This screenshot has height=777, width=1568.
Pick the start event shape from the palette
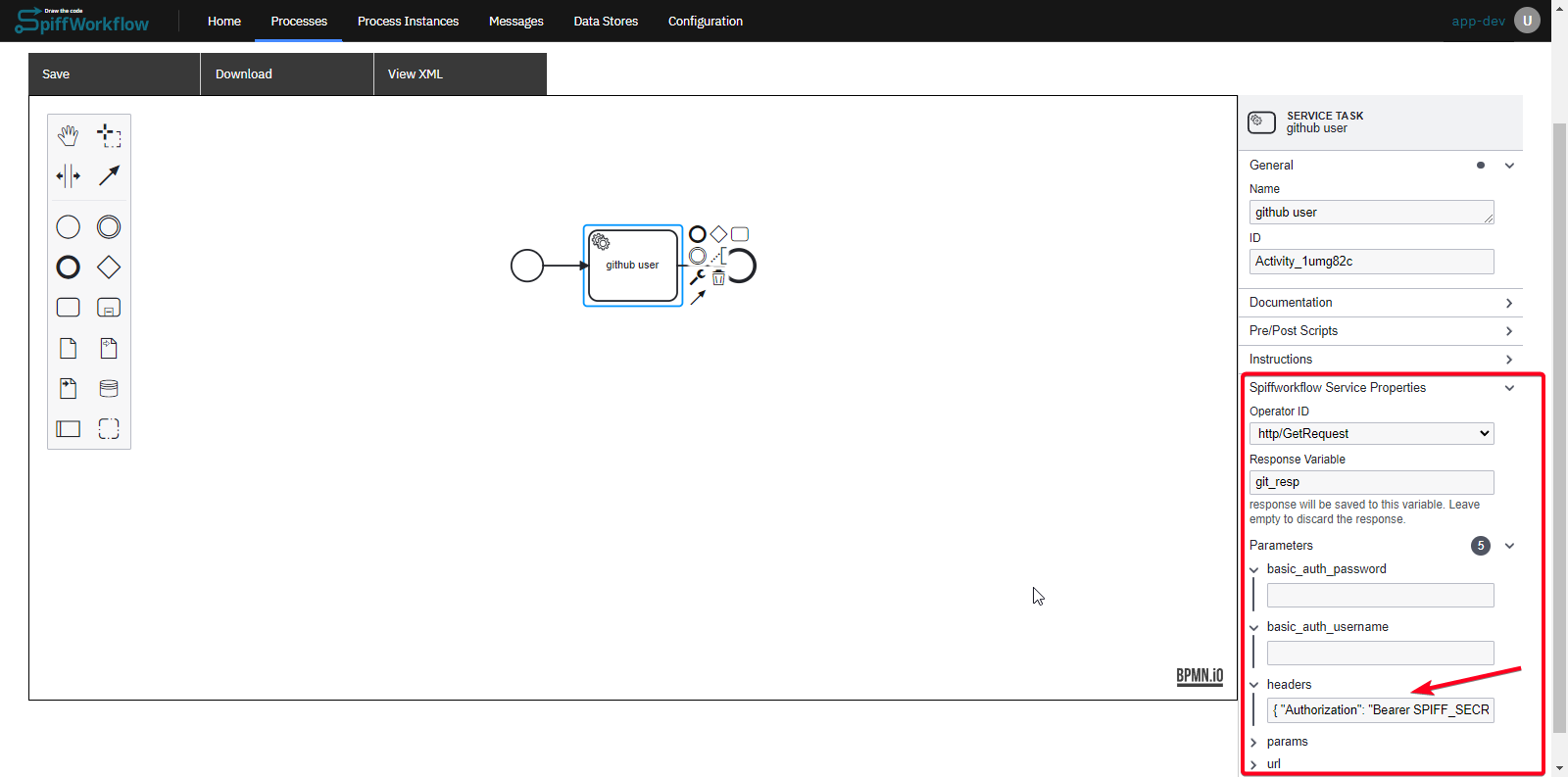68,227
